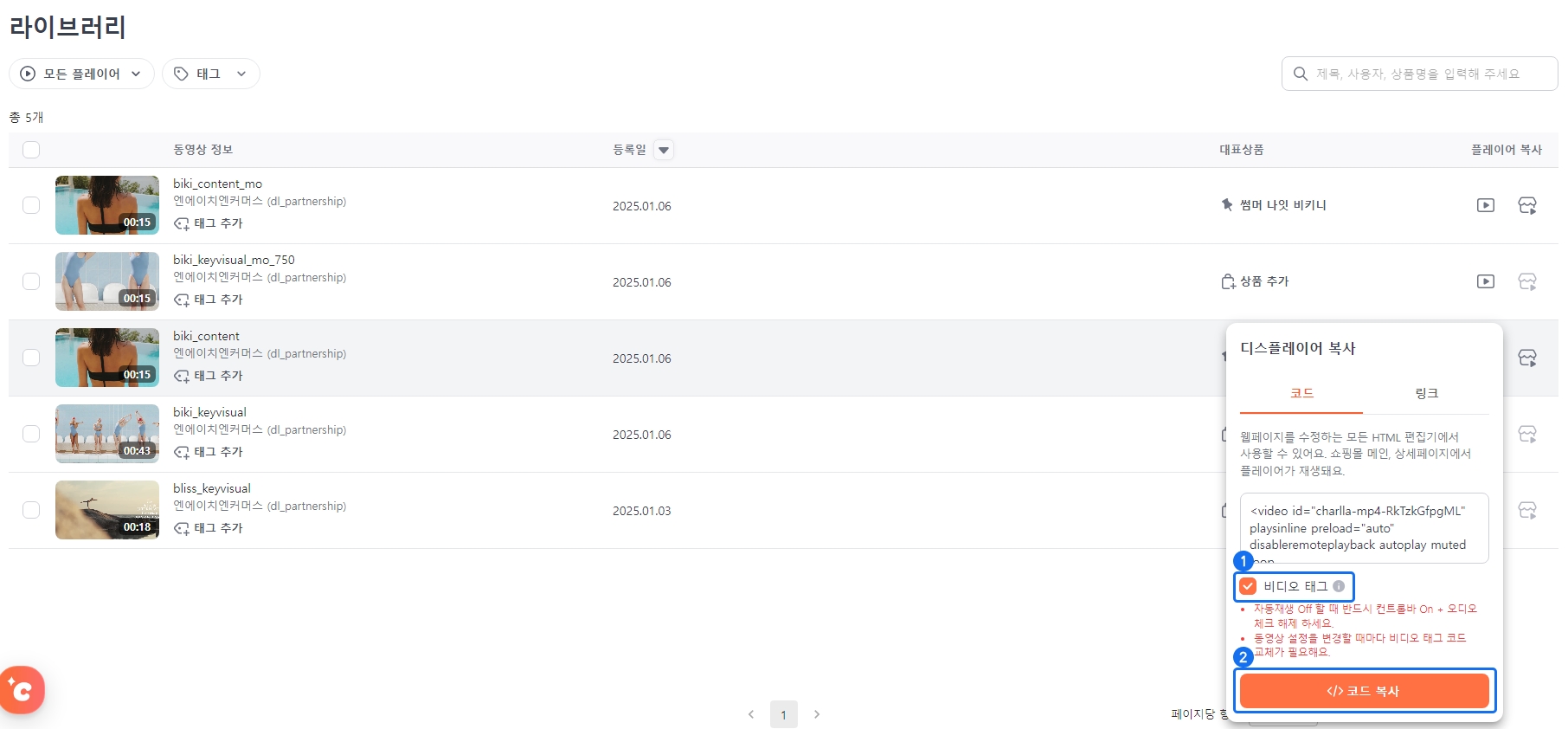Toggle the select-all checkbox in table header
The image size is (1568, 729).
[31, 150]
